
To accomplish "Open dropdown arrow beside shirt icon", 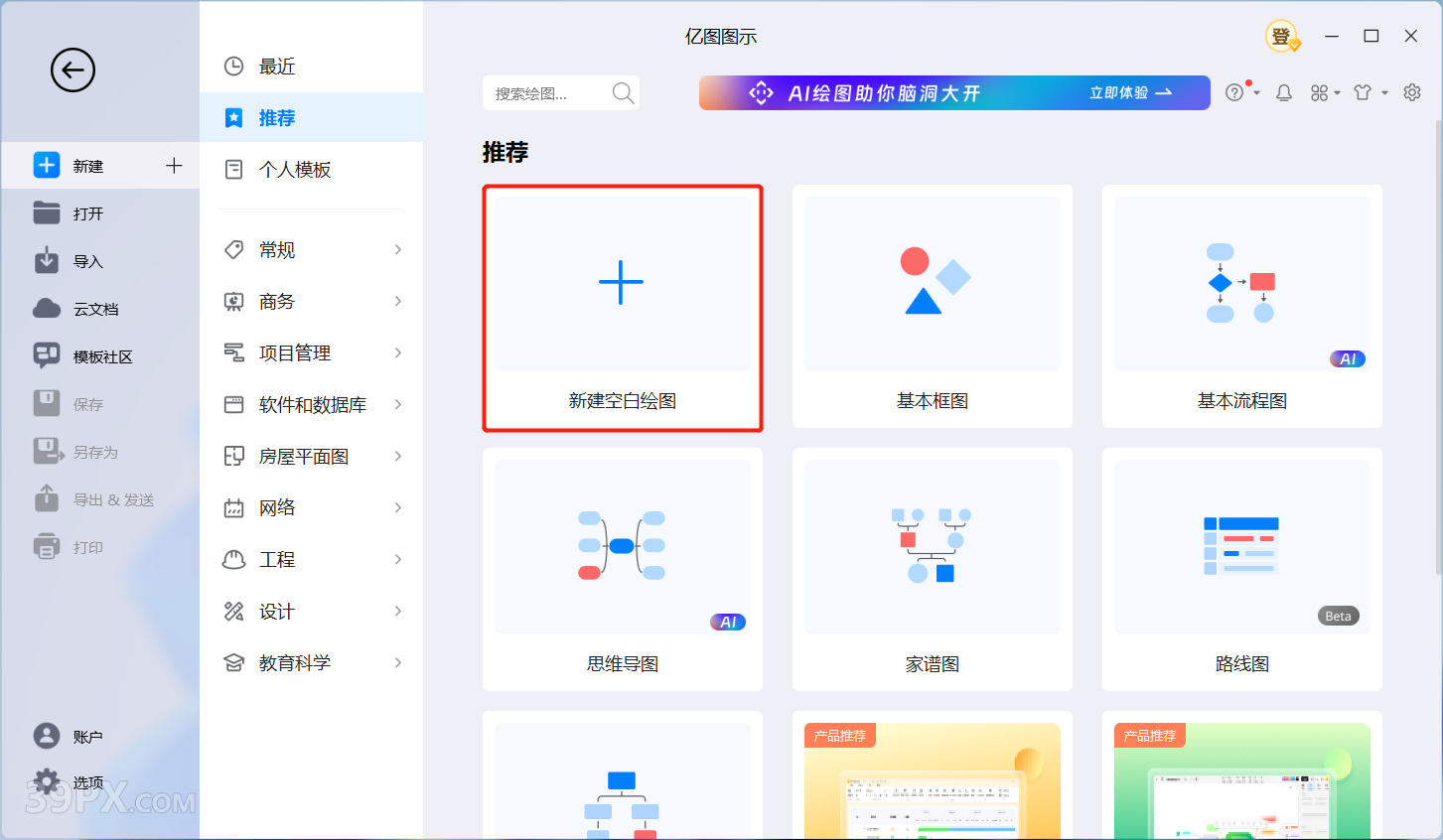I will tap(1384, 93).
